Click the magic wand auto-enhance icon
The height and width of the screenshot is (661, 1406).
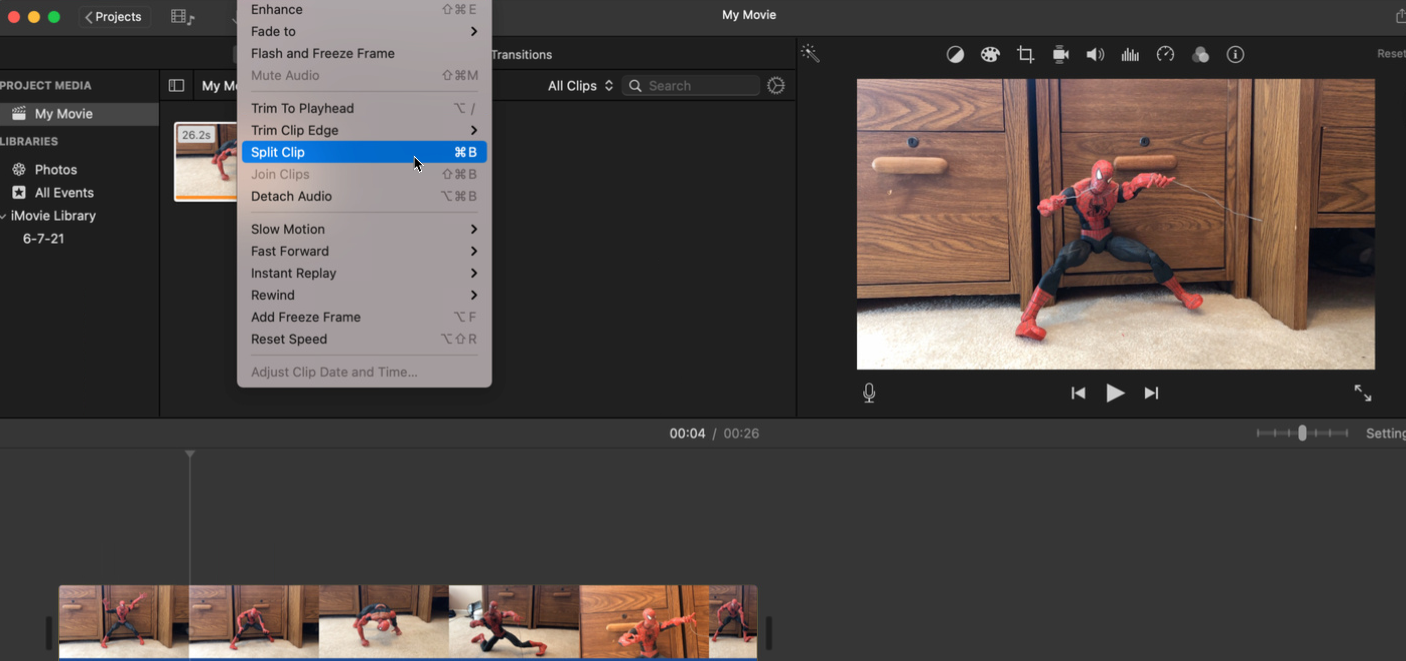pyautogui.click(x=811, y=54)
